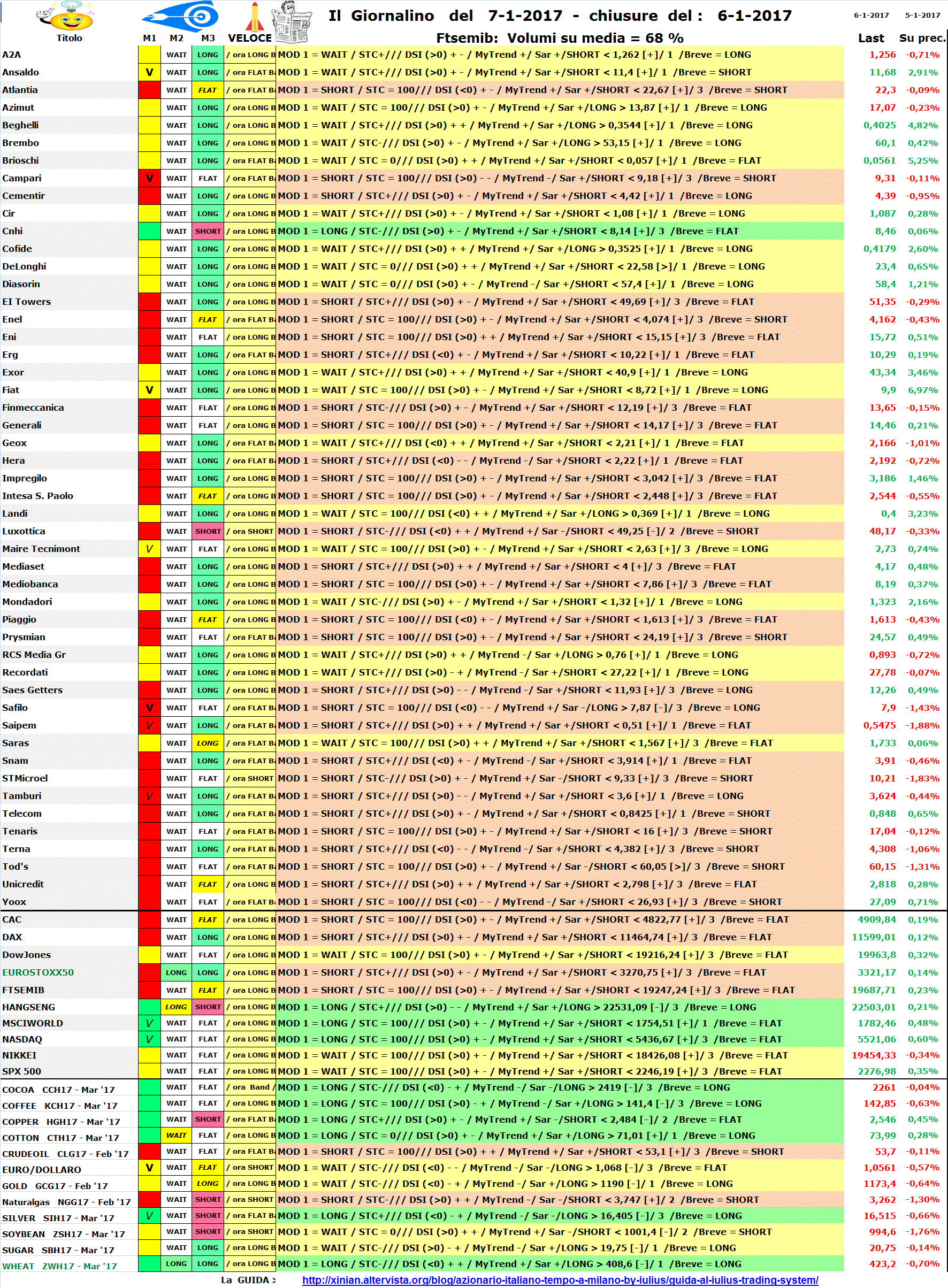The height and width of the screenshot is (1288, 948).
Task: Click the V-marked M1 cell for Ansaldo
Action: 149,72
